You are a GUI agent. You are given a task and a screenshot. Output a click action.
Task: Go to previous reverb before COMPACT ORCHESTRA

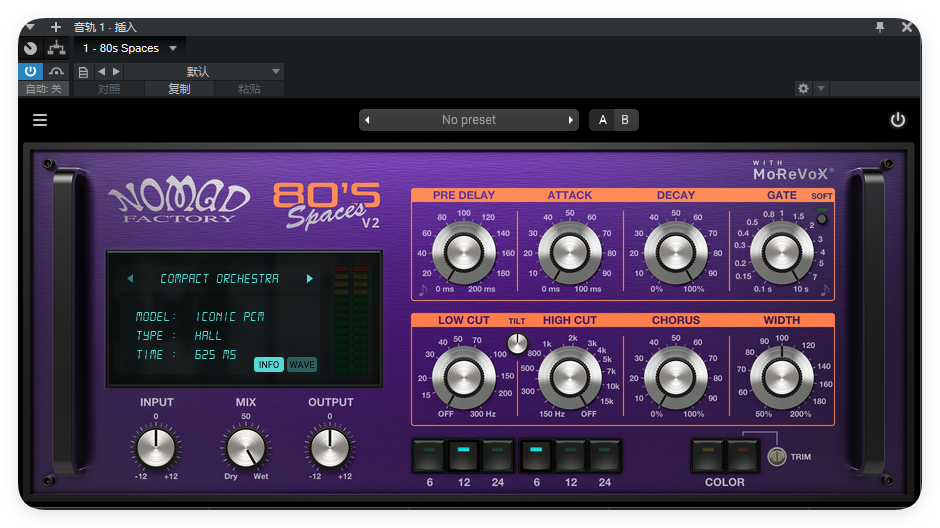(x=130, y=279)
